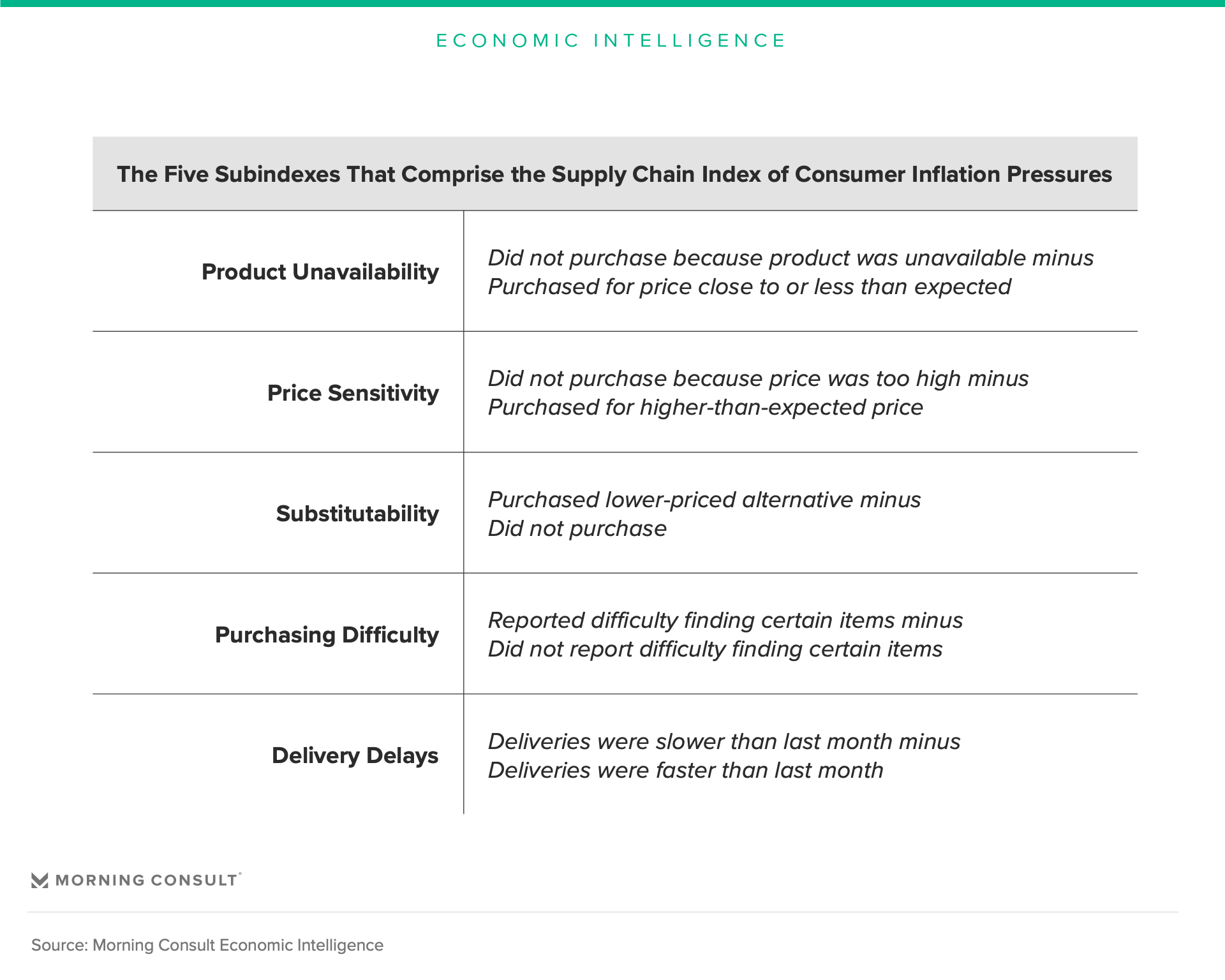1225x980 pixels.
Task: Click 'Did not report difficulty finding certain items' line
Action: (715, 649)
